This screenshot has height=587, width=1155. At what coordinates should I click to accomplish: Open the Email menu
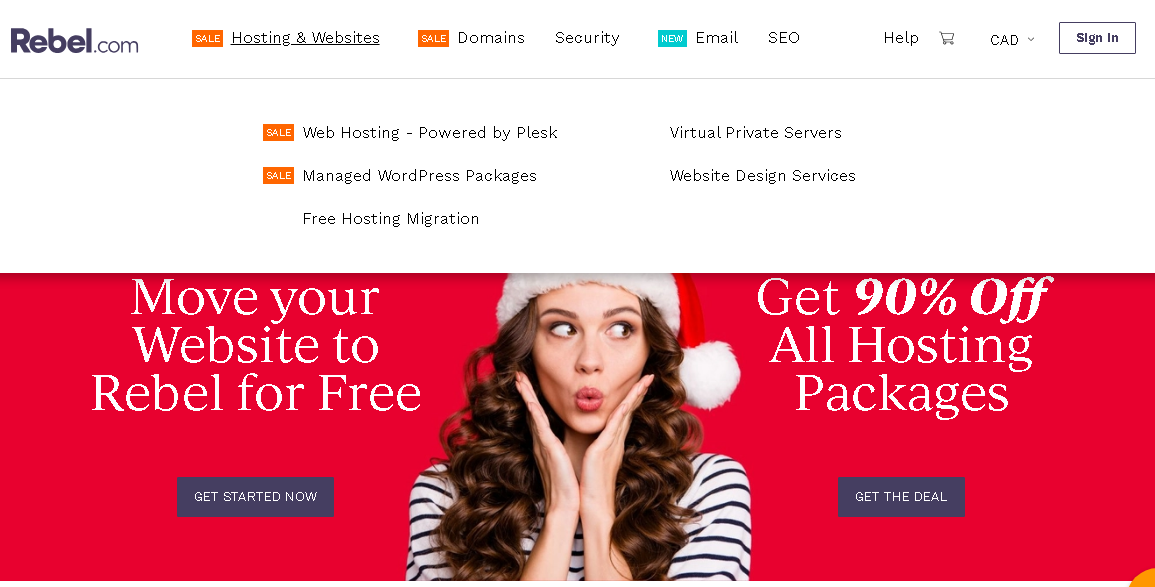[x=717, y=38]
